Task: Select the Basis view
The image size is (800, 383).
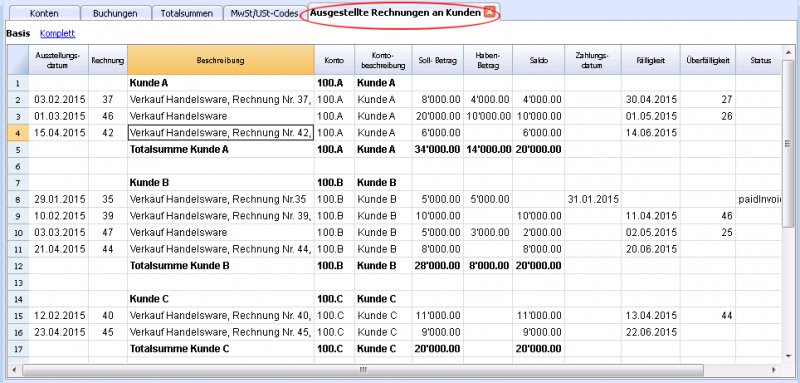Action: 18,34
